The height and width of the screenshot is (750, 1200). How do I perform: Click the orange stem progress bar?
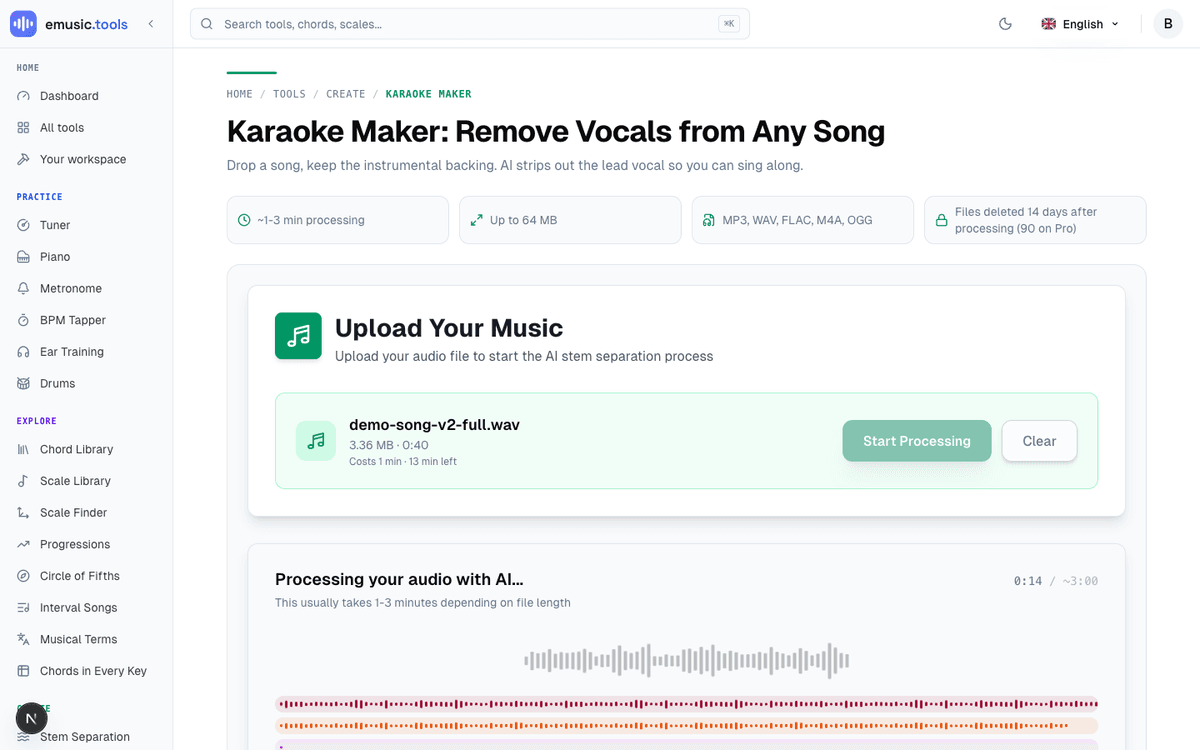(x=686, y=726)
